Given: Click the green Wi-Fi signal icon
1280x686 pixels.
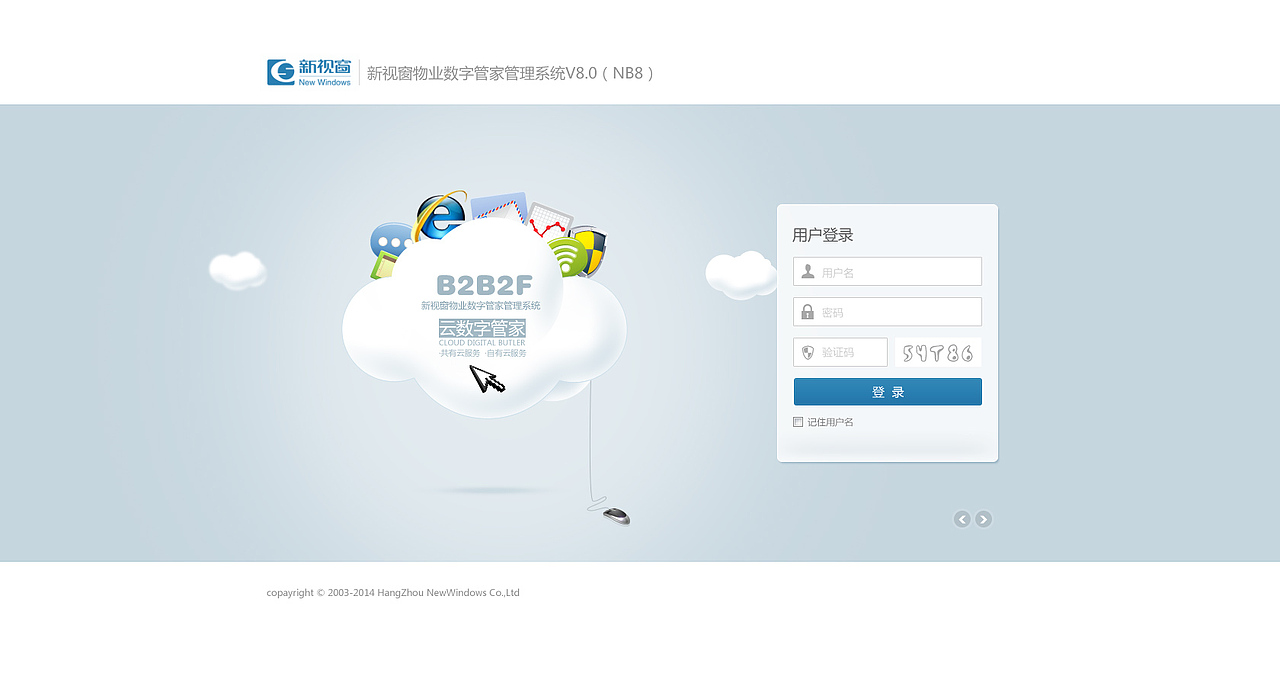Looking at the screenshot, I should tap(566, 257).
